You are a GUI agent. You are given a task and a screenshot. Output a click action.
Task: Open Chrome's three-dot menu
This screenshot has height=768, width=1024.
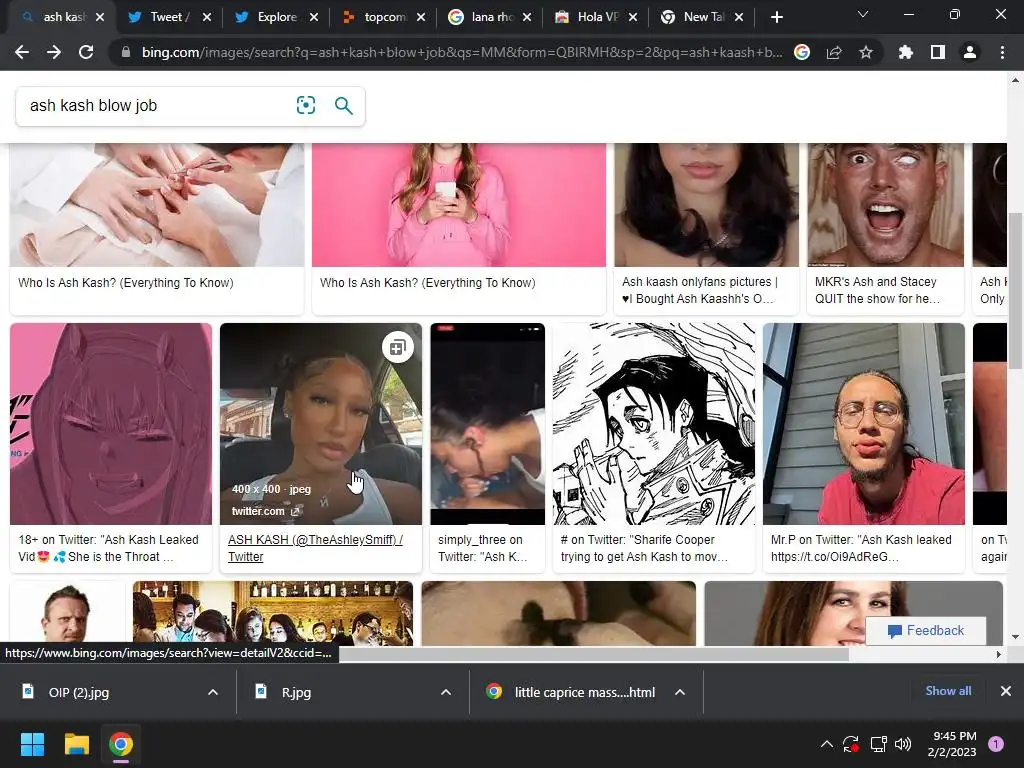click(1002, 52)
